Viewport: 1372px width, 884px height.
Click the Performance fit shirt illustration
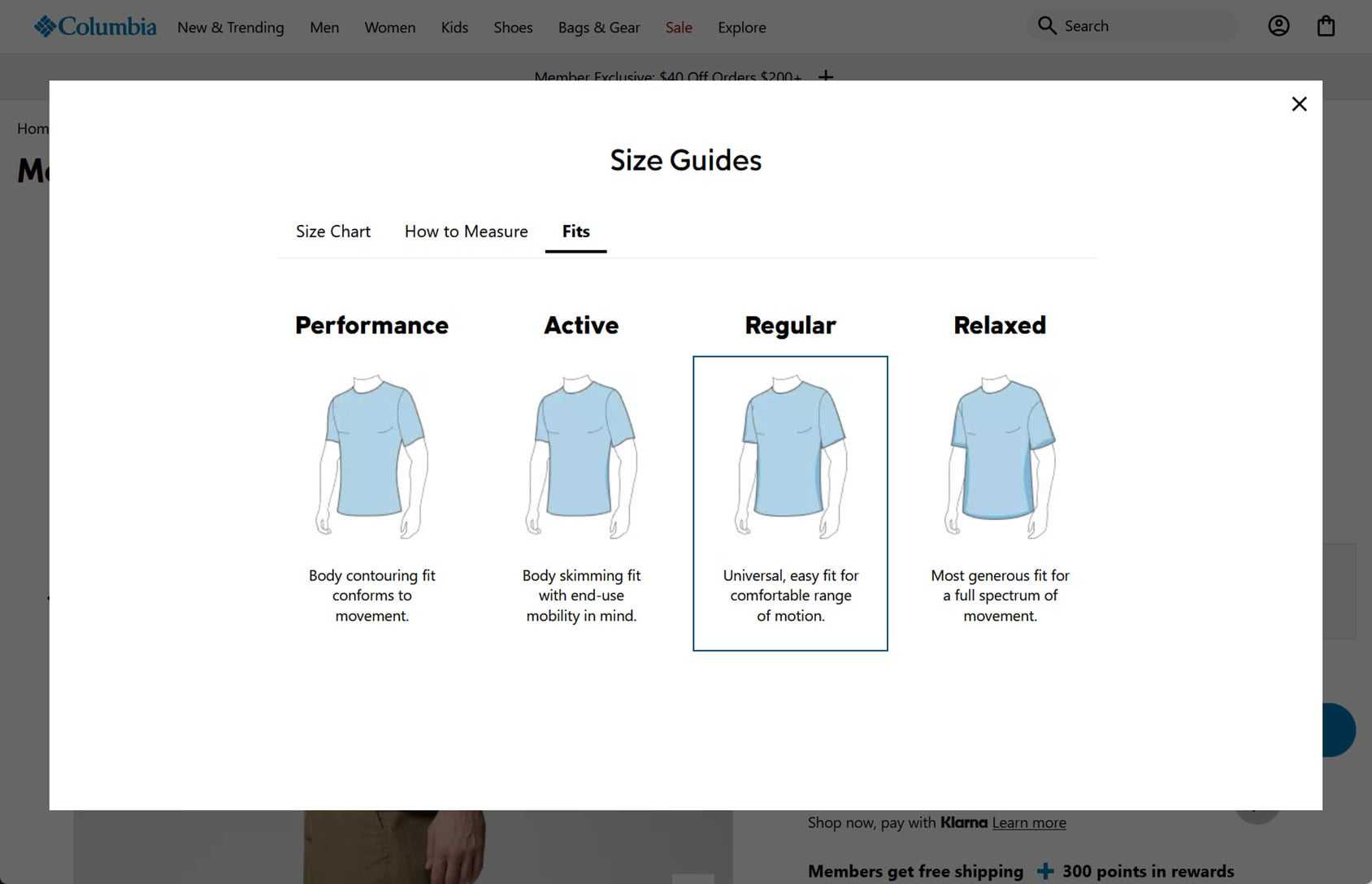(x=372, y=457)
